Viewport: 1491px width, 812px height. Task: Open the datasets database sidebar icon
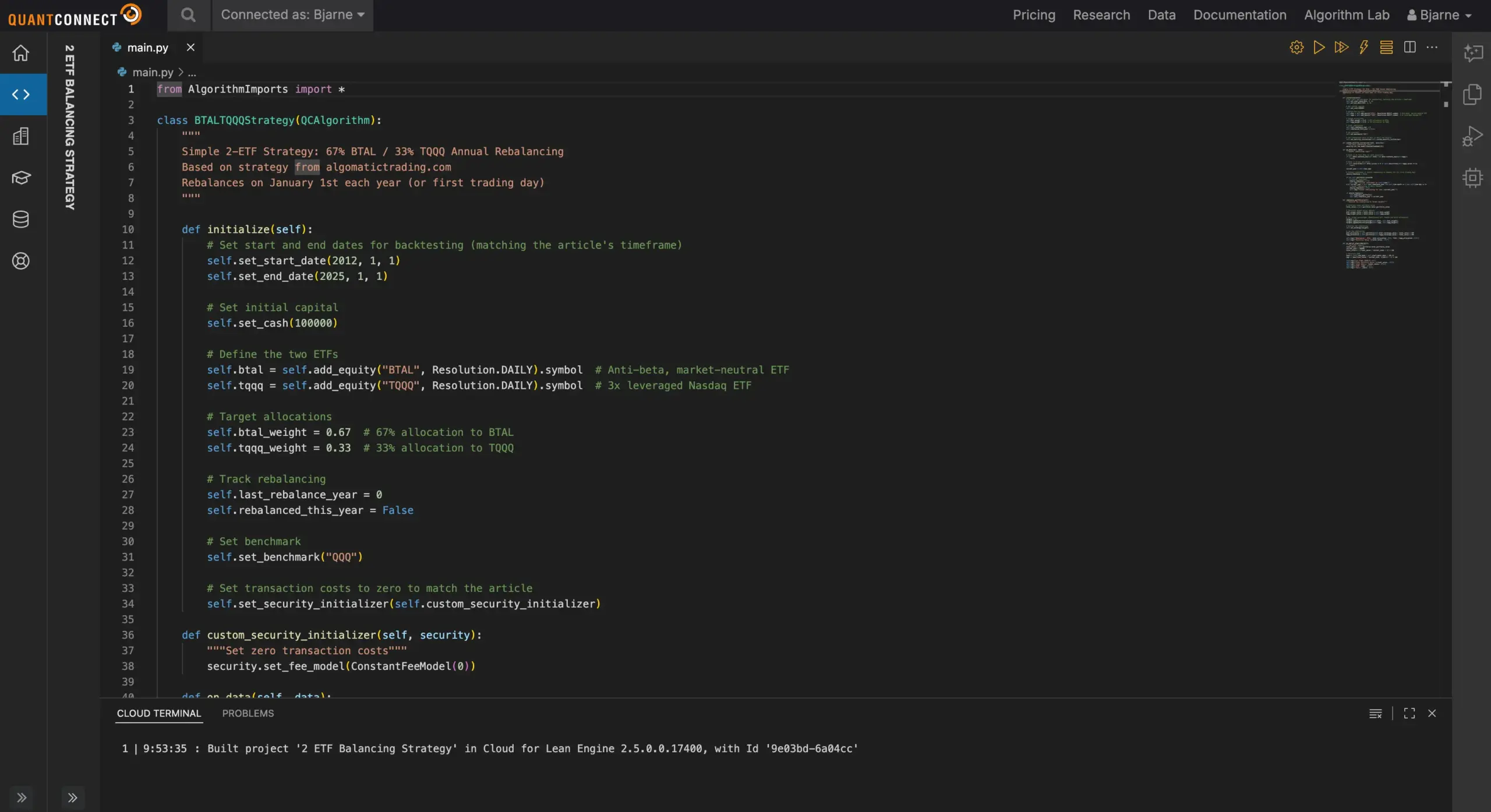(21, 219)
